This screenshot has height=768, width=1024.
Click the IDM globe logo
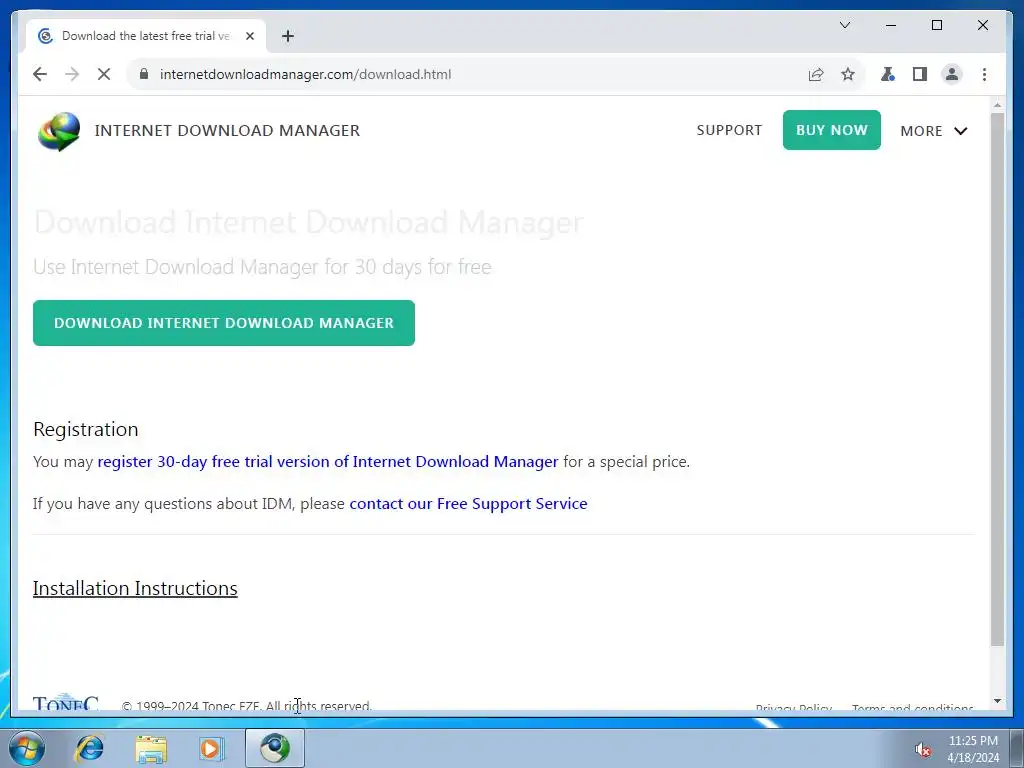(59, 131)
